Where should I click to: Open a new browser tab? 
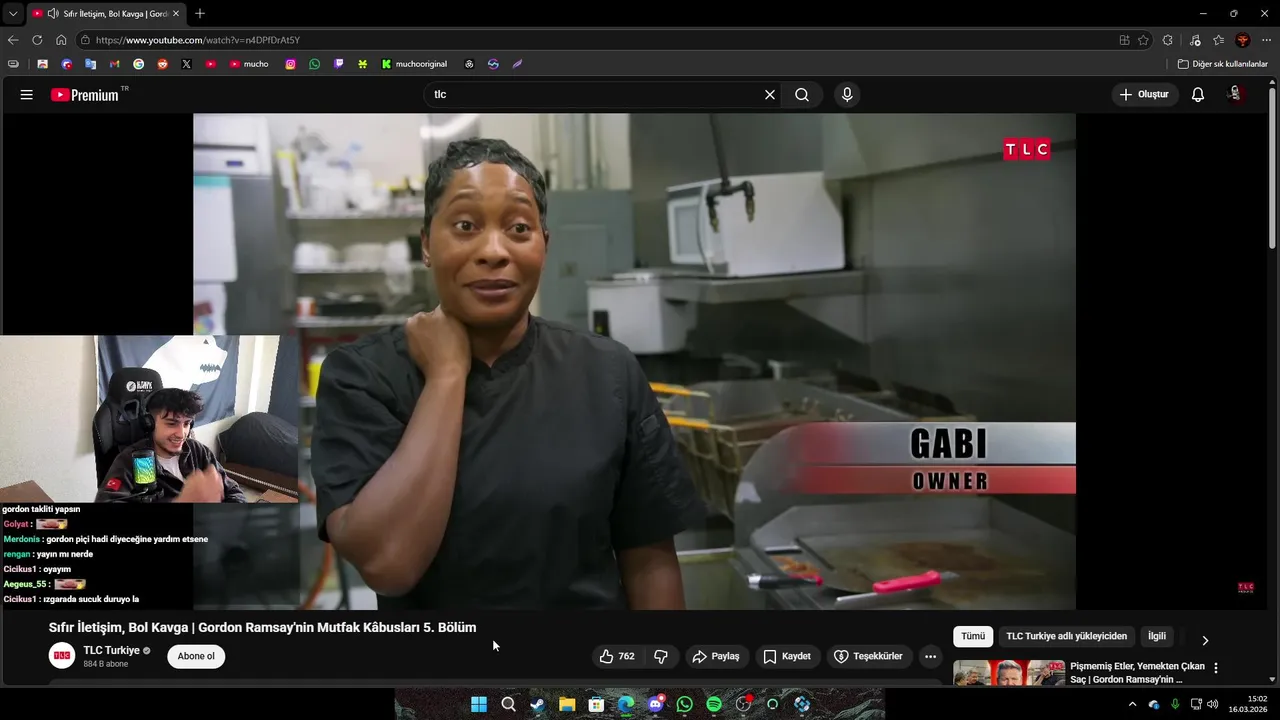pyautogui.click(x=200, y=14)
